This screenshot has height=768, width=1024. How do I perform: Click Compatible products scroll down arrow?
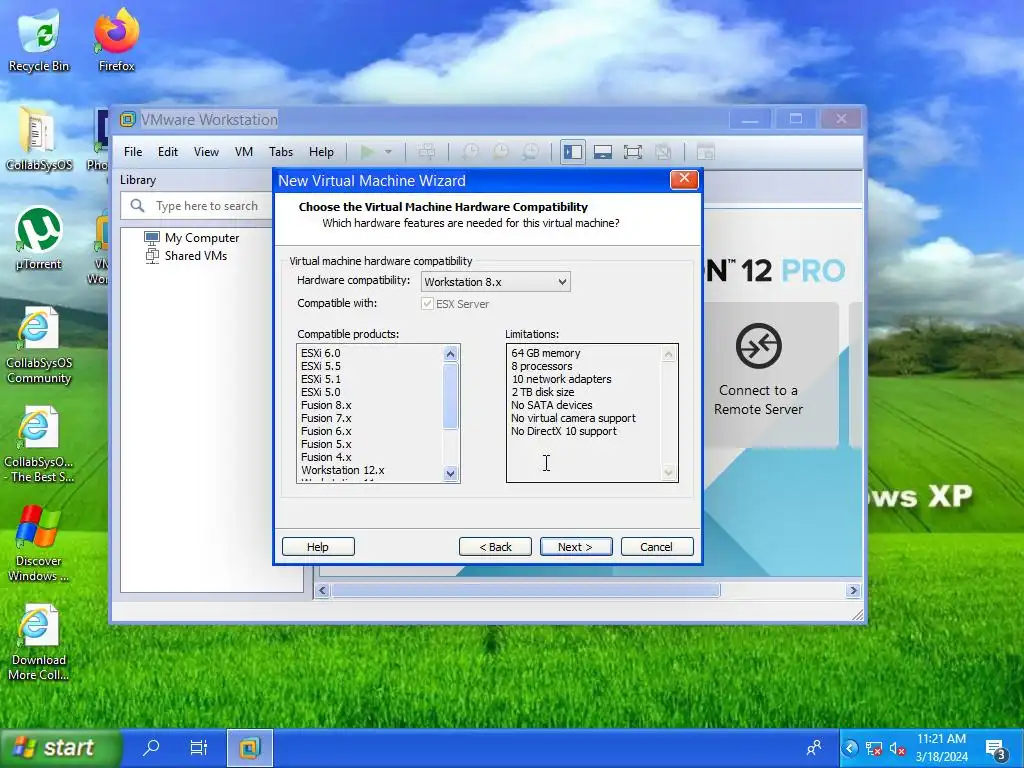tap(451, 473)
